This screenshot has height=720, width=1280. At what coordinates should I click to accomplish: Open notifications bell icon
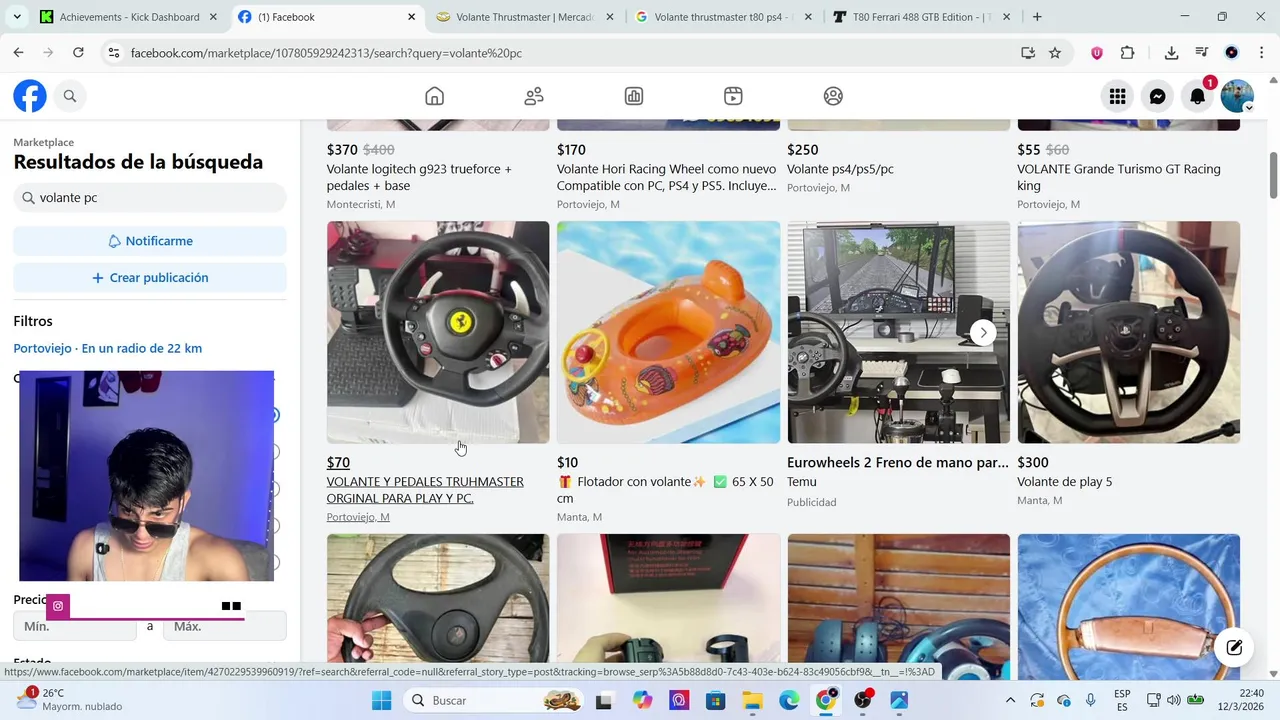coord(1197,96)
